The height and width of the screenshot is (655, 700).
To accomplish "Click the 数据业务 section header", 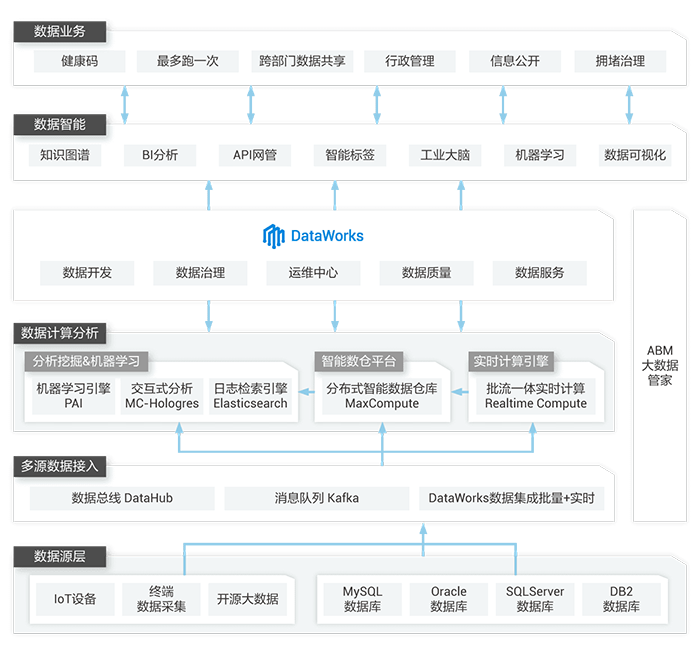I will pos(60,32).
